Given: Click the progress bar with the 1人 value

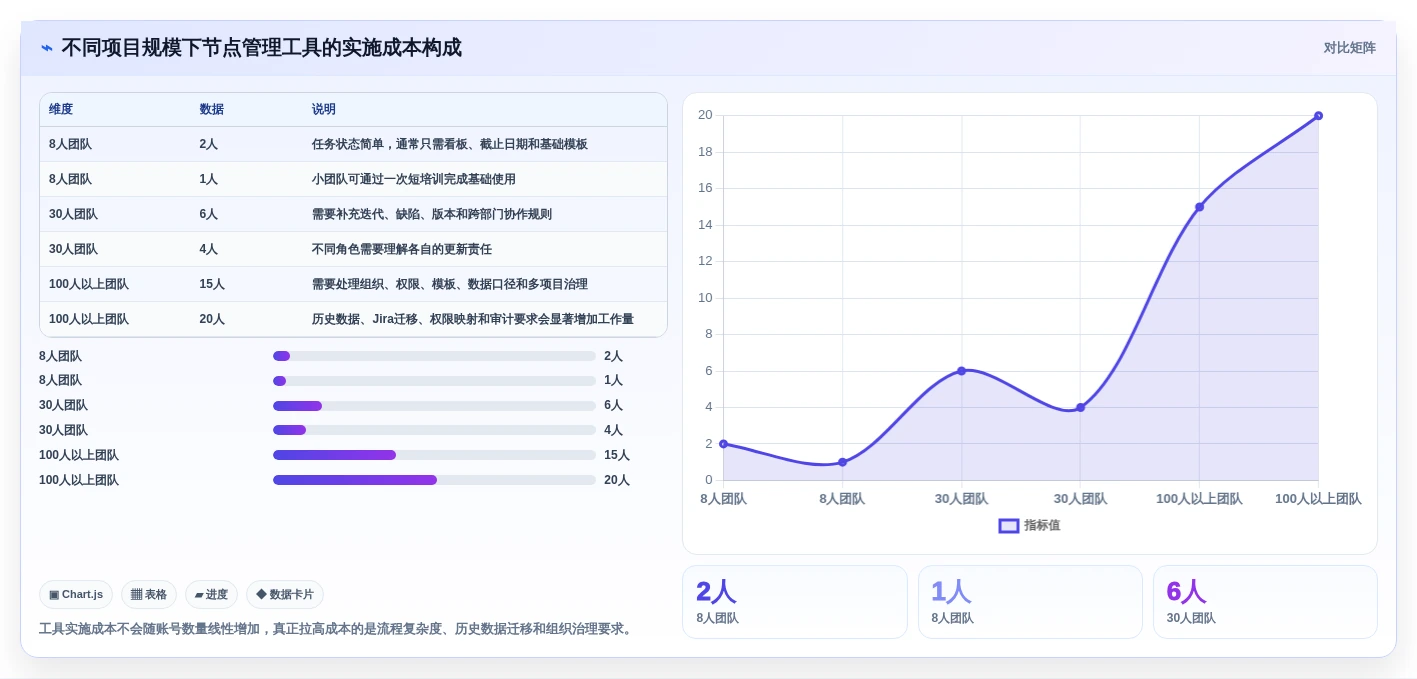Looking at the screenshot, I should [434, 381].
